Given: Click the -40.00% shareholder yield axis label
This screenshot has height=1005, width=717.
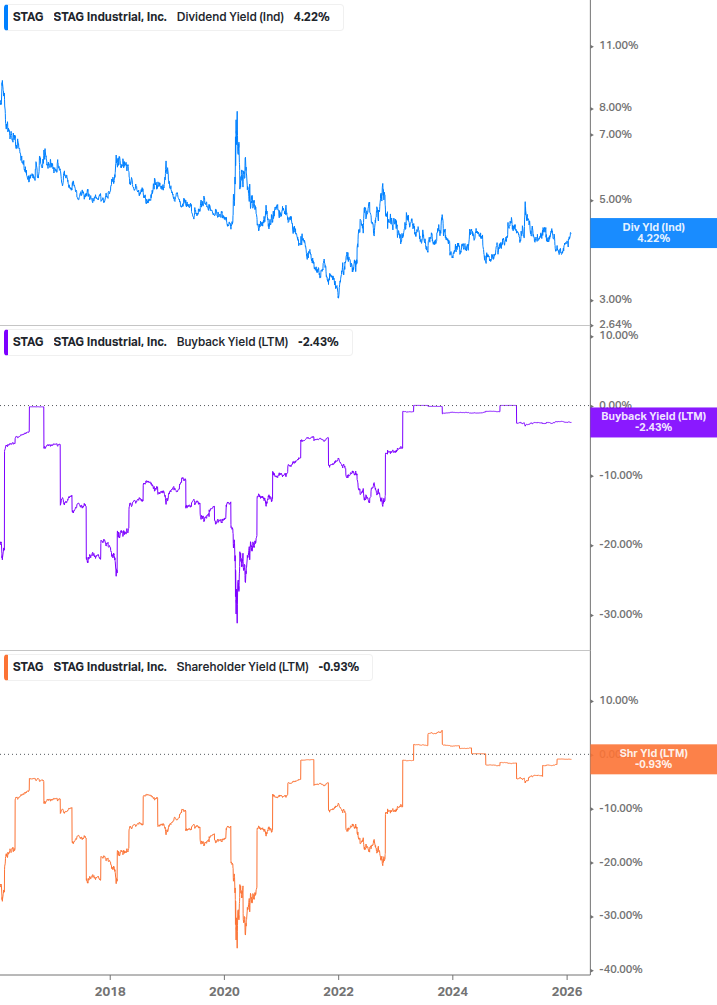Looking at the screenshot, I should click(620, 970).
